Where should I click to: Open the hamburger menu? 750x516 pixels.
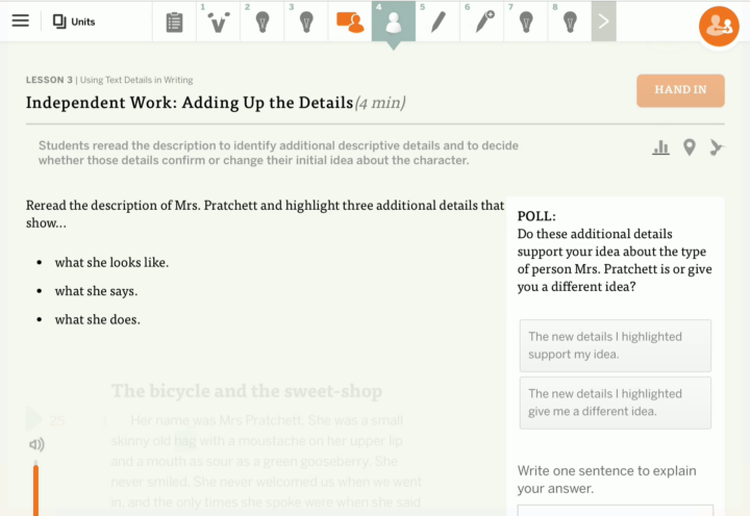point(21,21)
